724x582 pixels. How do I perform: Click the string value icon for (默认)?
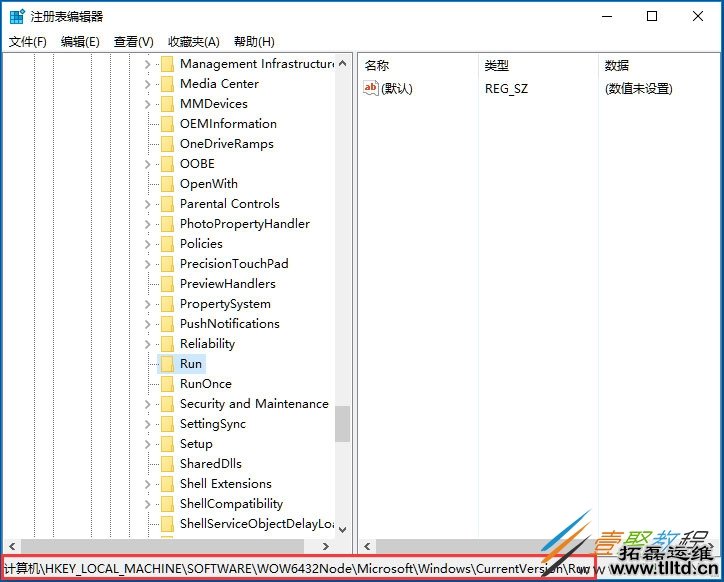(x=371, y=88)
